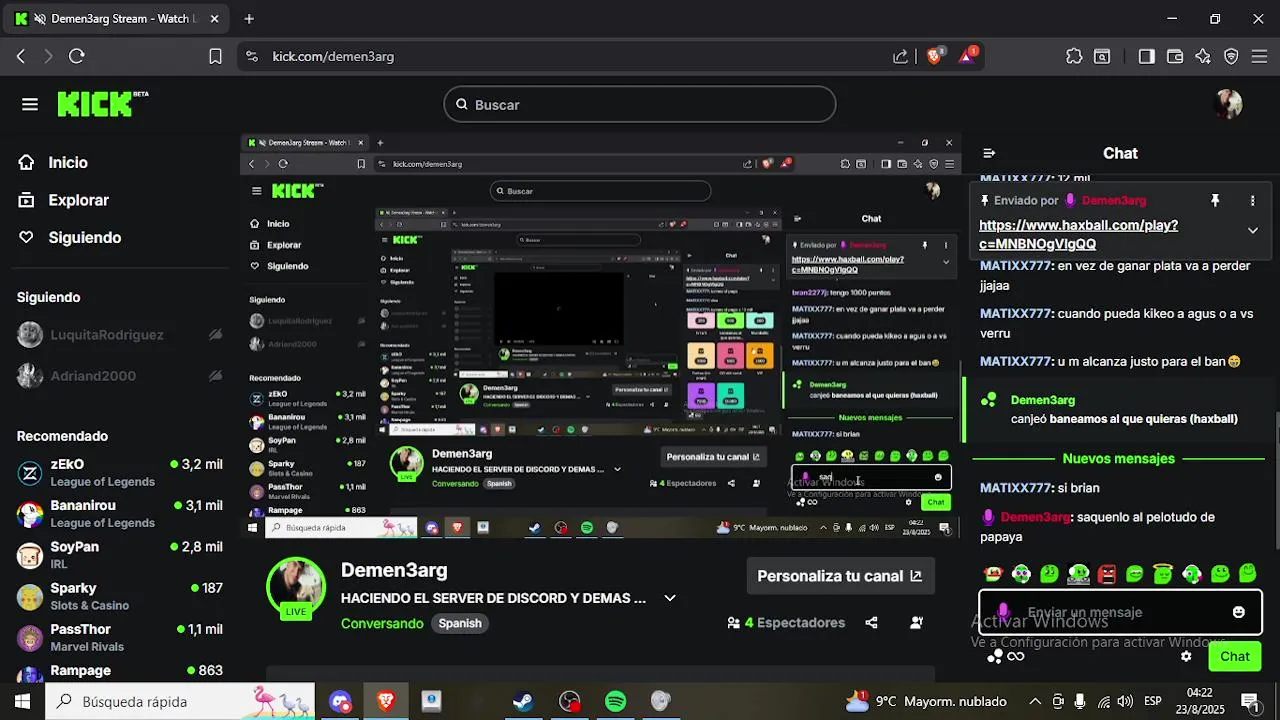Image resolution: width=1280 pixels, height=720 pixels.
Task: Expand the pinned message chevron
Action: 1252,230
